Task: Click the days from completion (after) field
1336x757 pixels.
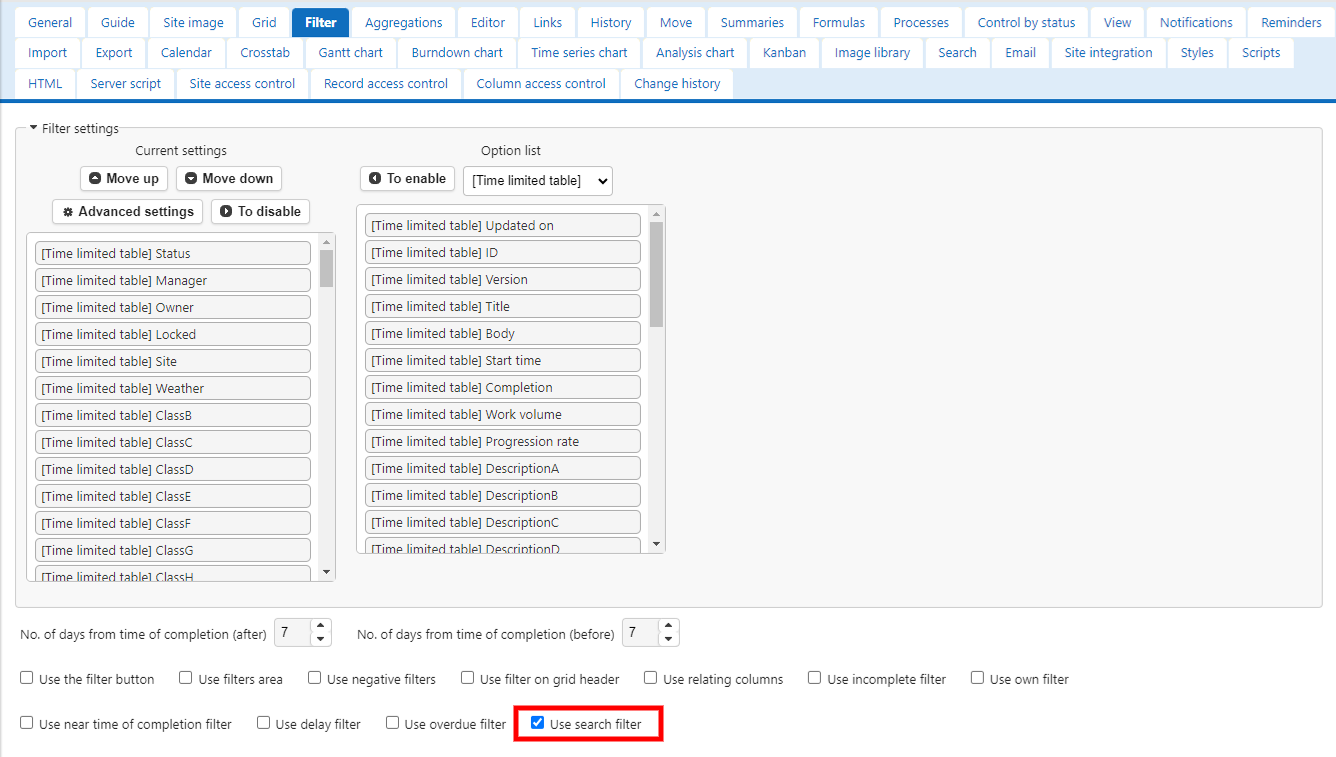Action: coord(293,633)
